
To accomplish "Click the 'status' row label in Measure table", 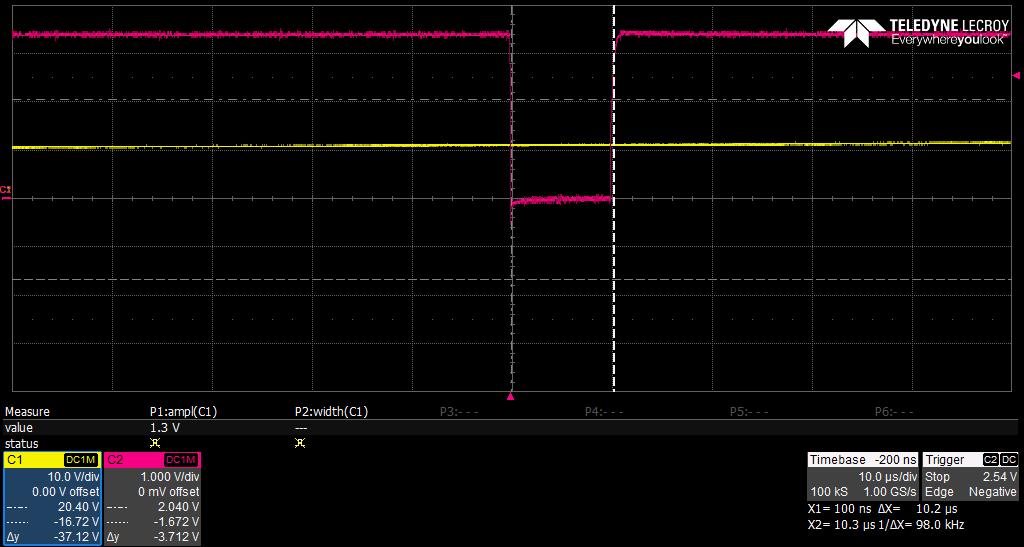I will 21,444.
